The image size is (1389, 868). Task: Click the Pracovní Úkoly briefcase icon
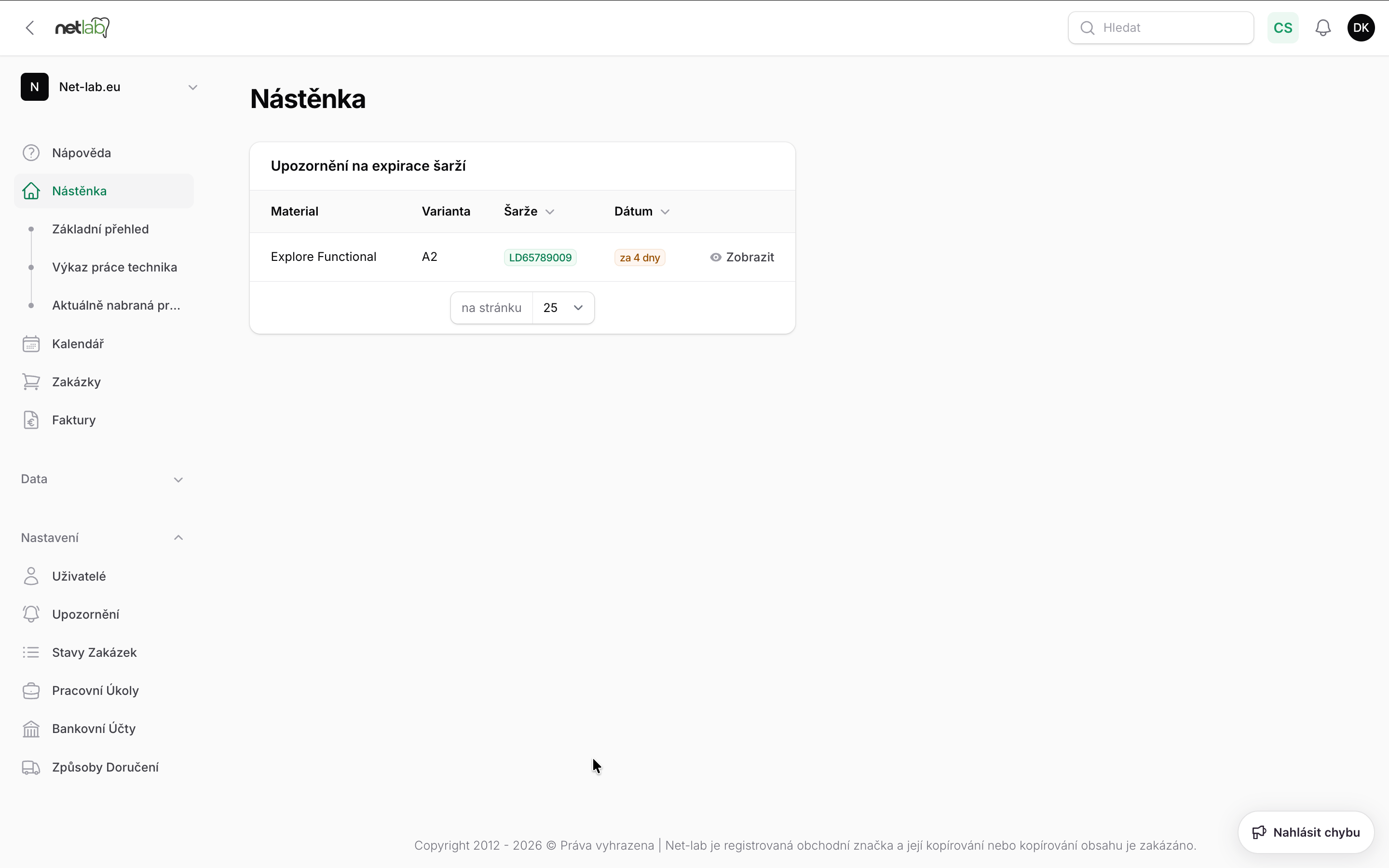pyautogui.click(x=31, y=691)
